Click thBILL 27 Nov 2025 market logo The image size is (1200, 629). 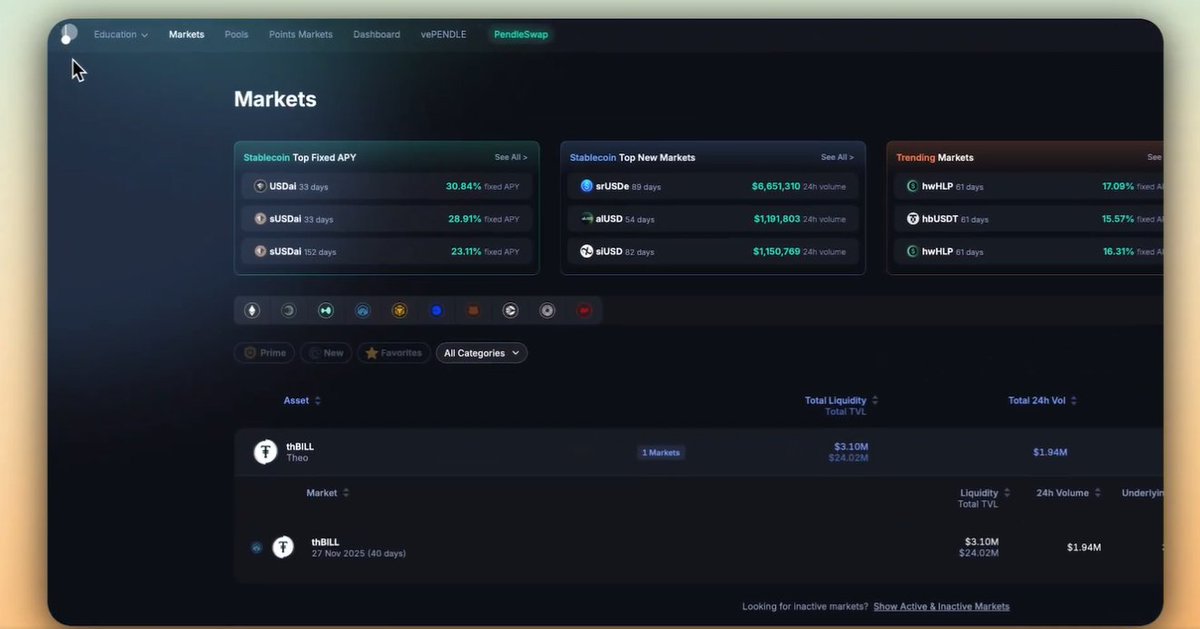pyautogui.click(x=283, y=547)
